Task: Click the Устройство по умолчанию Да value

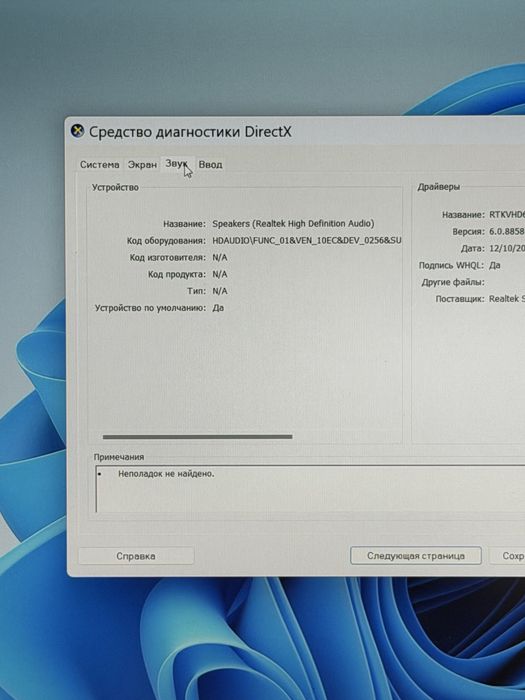Action: (218, 308)
